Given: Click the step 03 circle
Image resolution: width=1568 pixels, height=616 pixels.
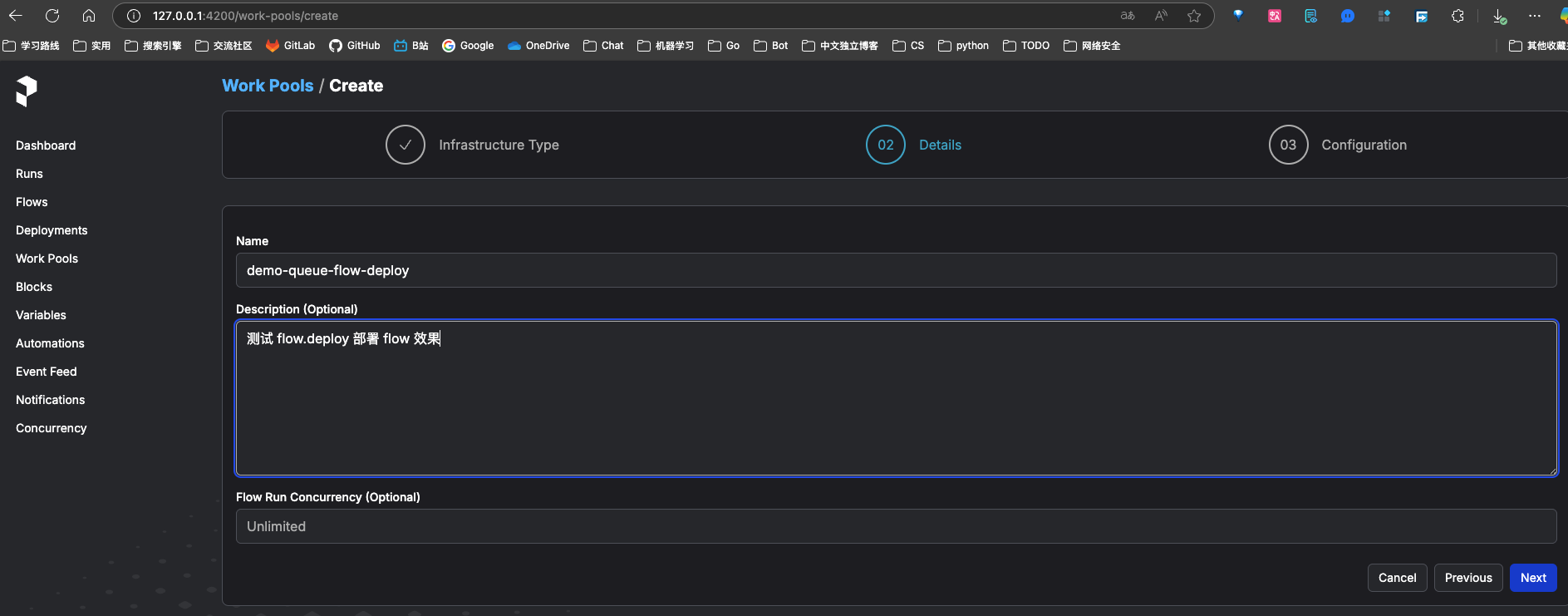Looking at the screenshot, I should (1288, 145).
